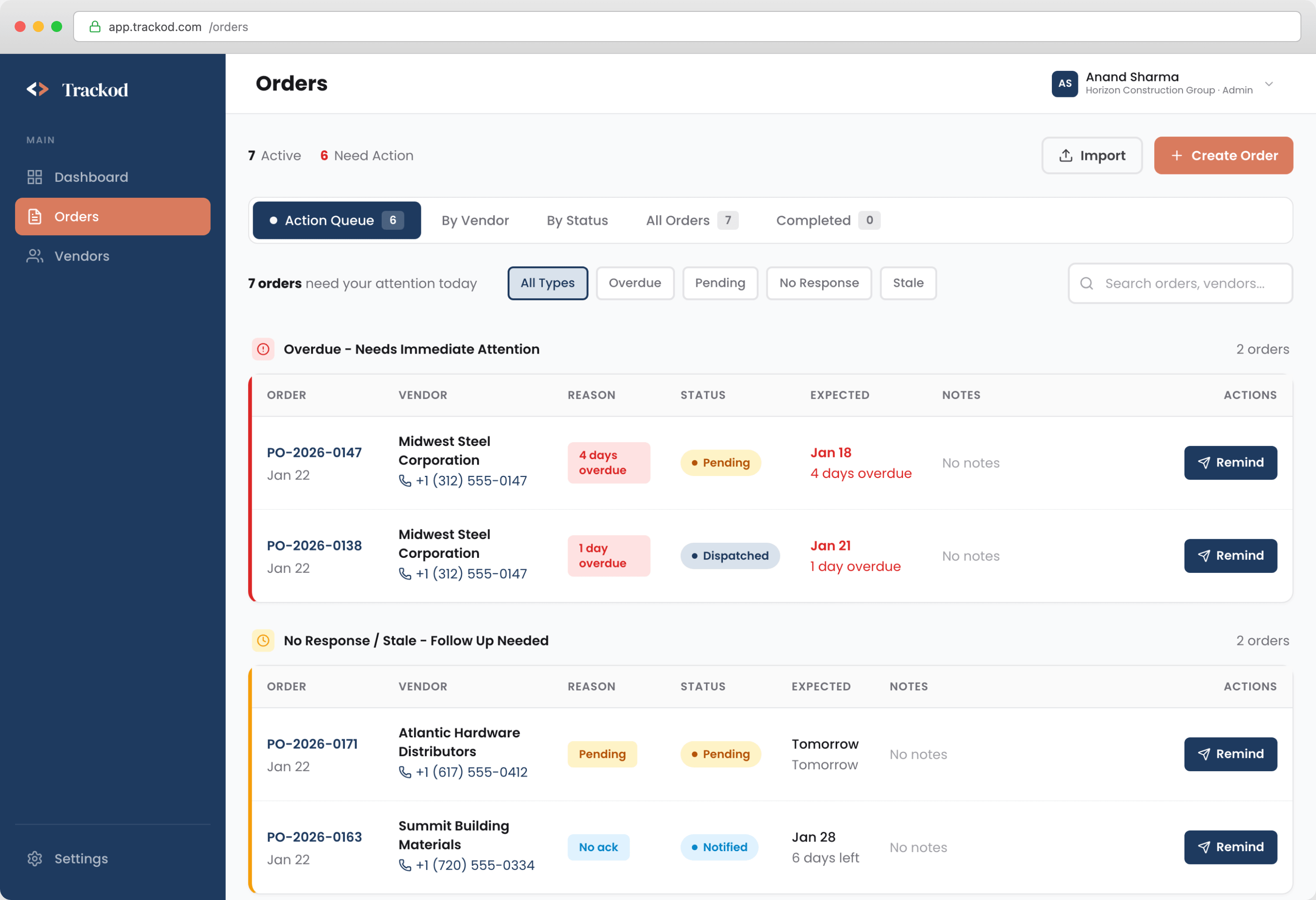1316x900 pixels.
Task: Select the Stale filter chip
Action: pos(908,283)
